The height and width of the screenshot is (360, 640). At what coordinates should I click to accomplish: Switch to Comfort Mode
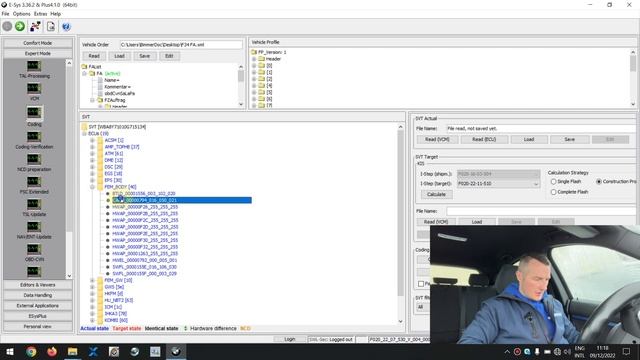point(38,43)
